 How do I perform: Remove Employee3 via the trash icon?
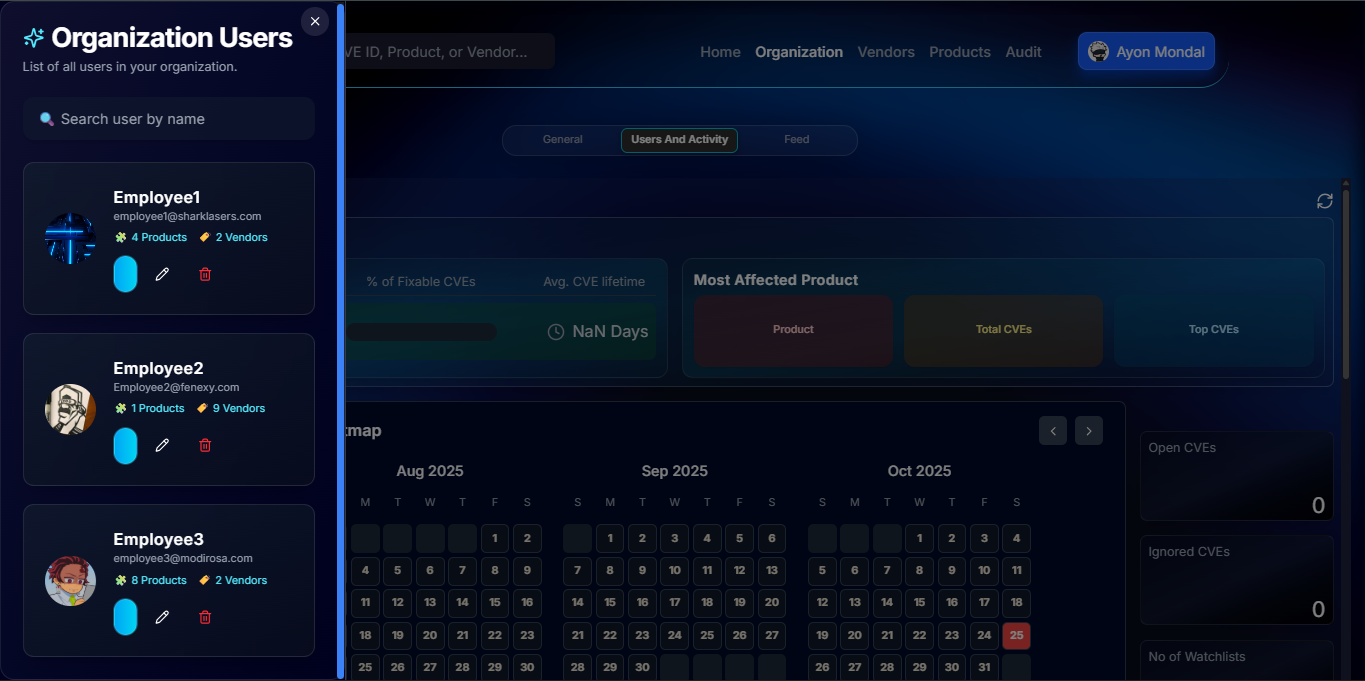(x=205, y=617)
